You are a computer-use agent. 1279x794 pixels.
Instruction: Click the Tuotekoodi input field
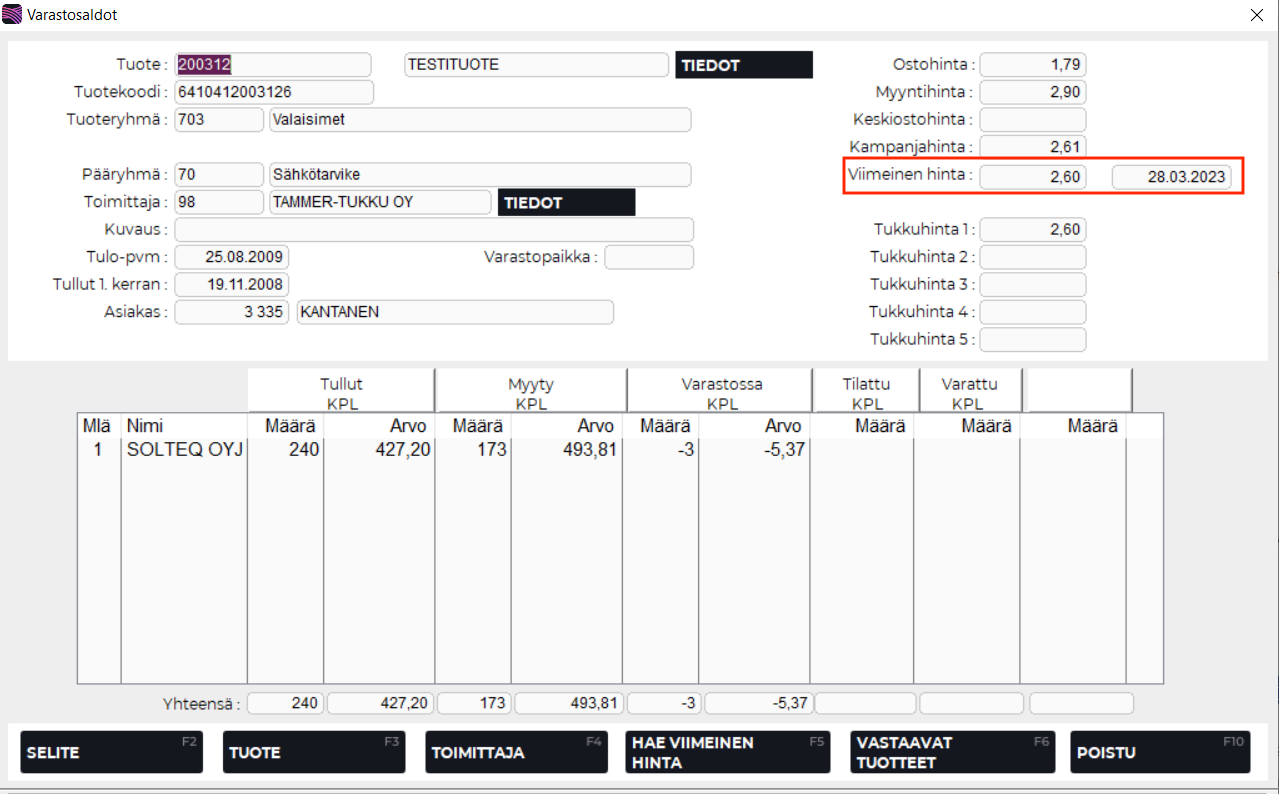click(273, 92)
